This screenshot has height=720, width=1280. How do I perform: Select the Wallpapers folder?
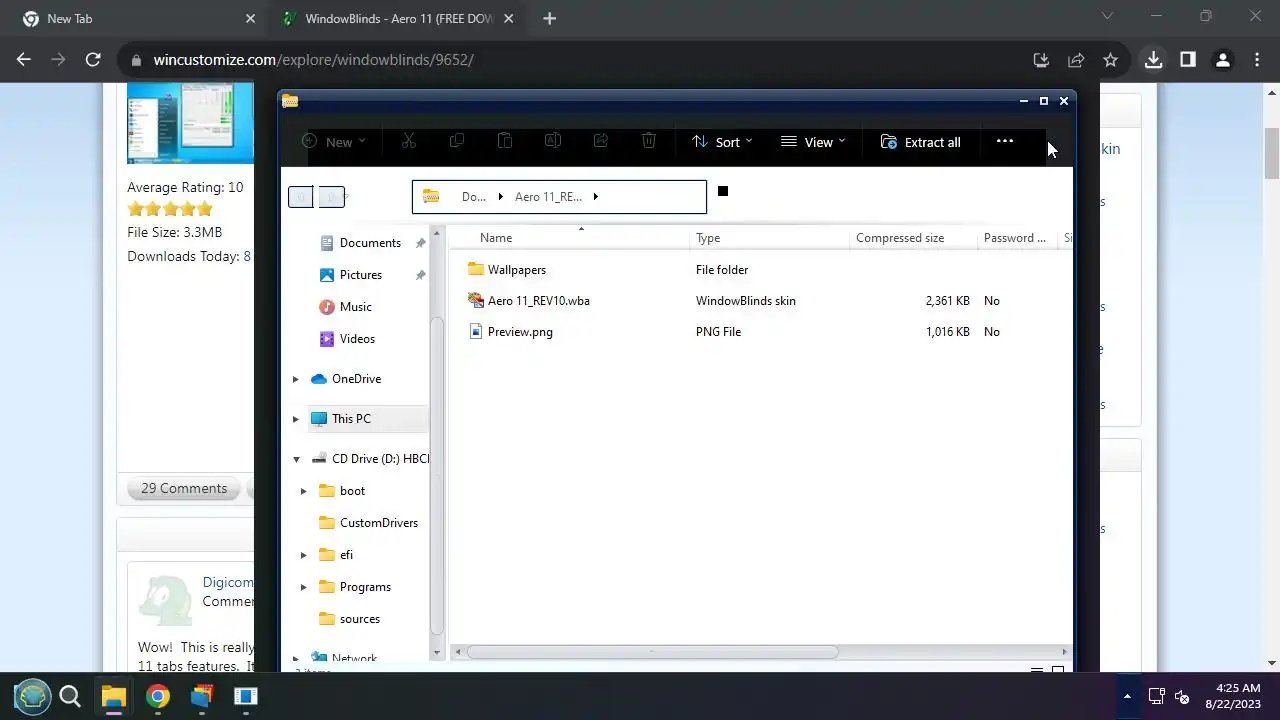tap(516, 270)
